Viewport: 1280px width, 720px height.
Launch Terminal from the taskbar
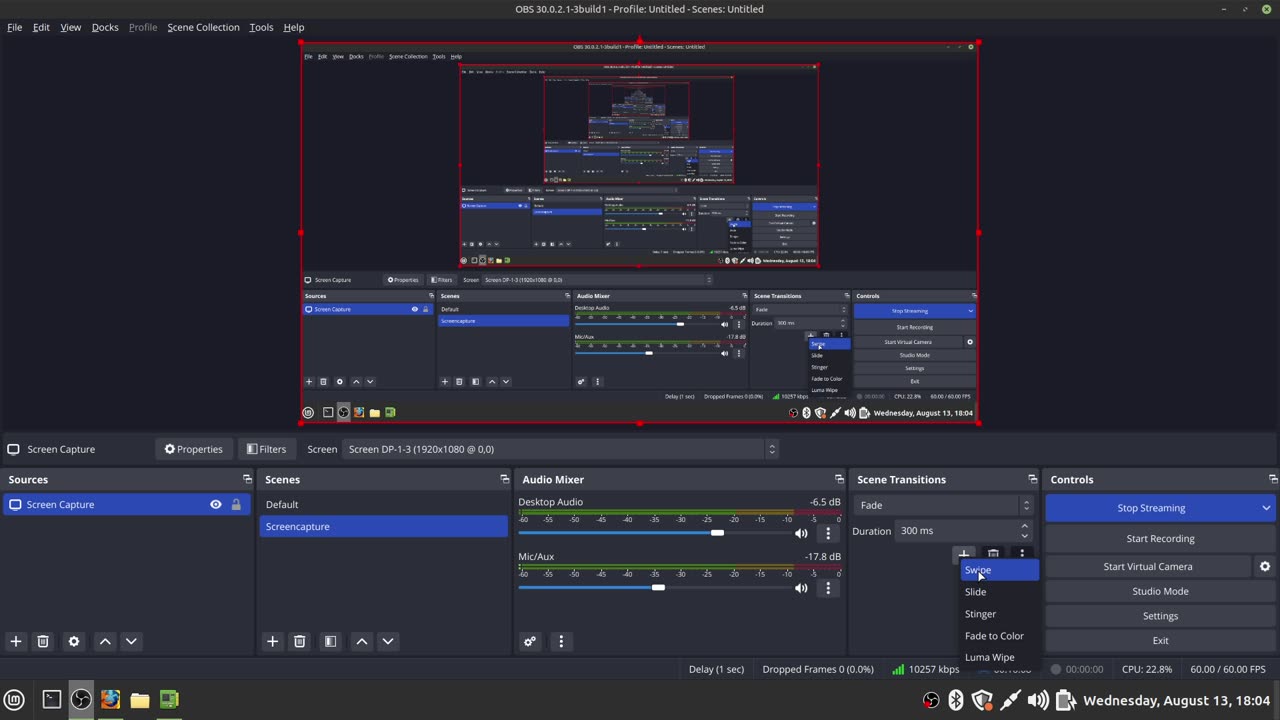coord(52,700)
